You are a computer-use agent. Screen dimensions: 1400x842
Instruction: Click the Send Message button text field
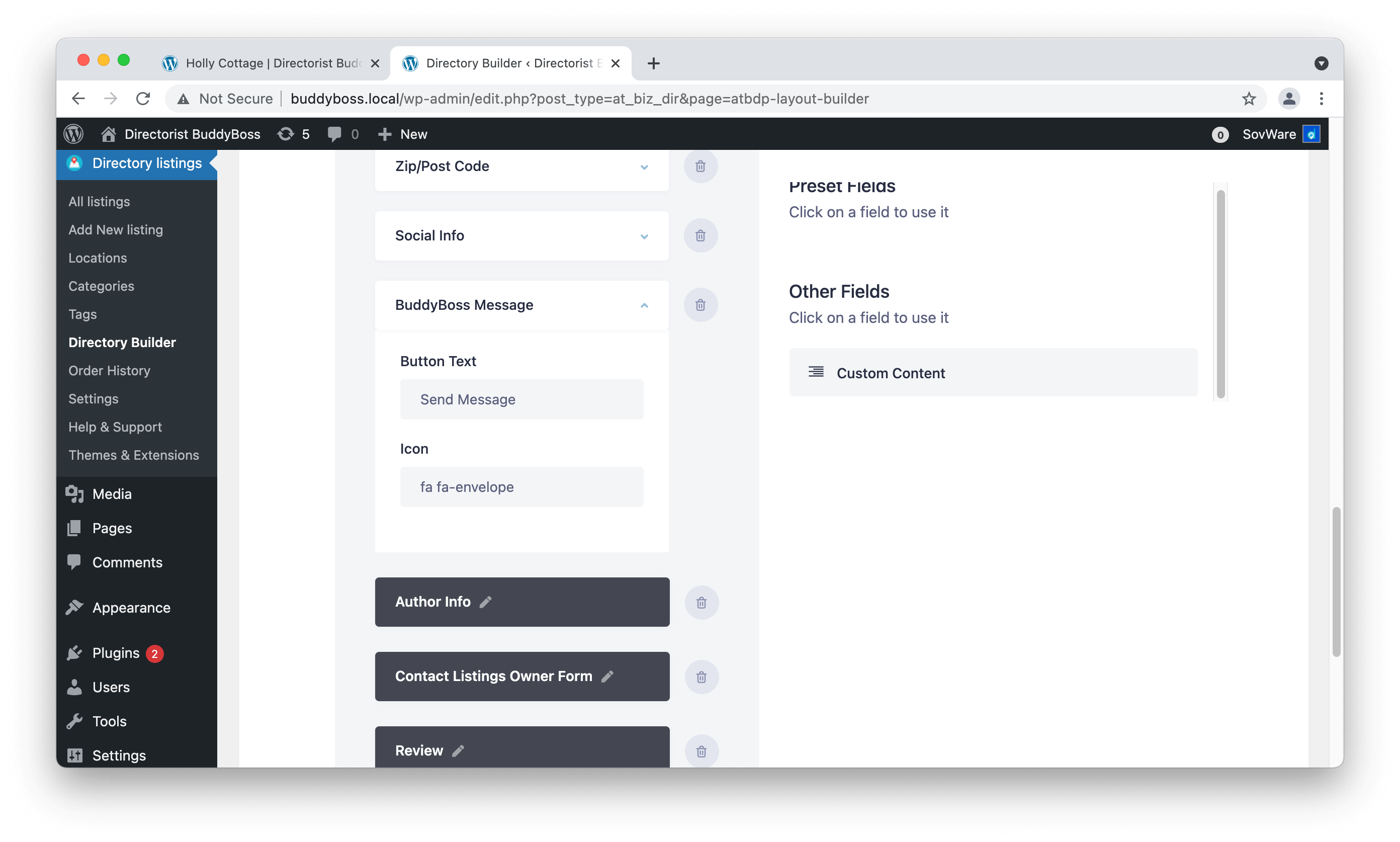coord(521,399)
